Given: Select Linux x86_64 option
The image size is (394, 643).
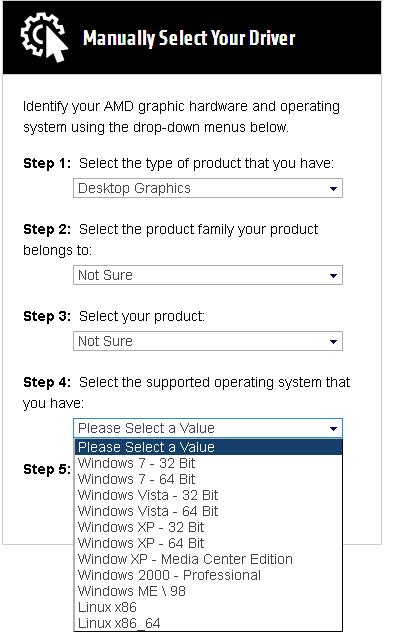Looking at the screenshot, I should point(208,623).
